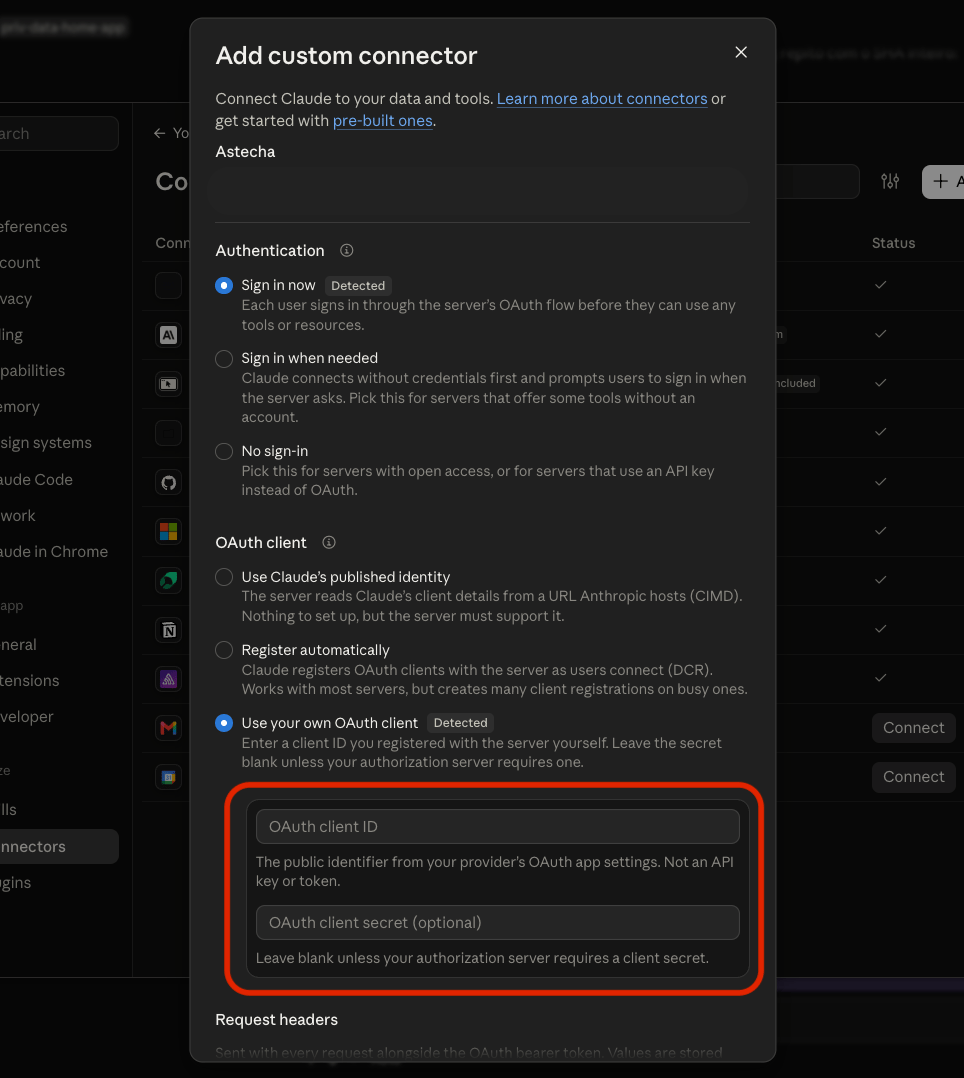Screen dimensions: 964x1078
Task: Open the filter sliders icon
Action: 890,182
